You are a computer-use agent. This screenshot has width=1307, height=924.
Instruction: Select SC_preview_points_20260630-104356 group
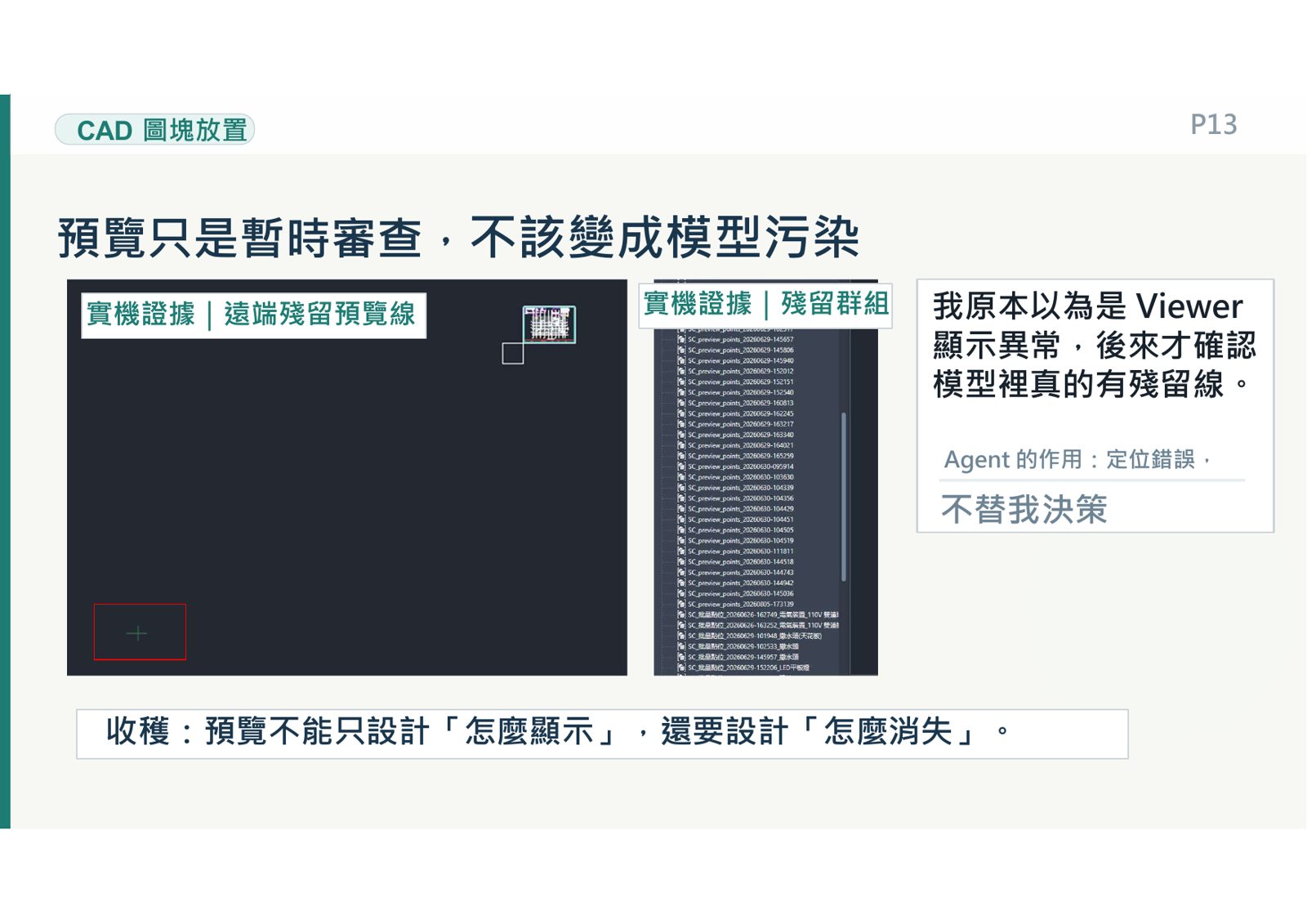click(x=740, y=498)
